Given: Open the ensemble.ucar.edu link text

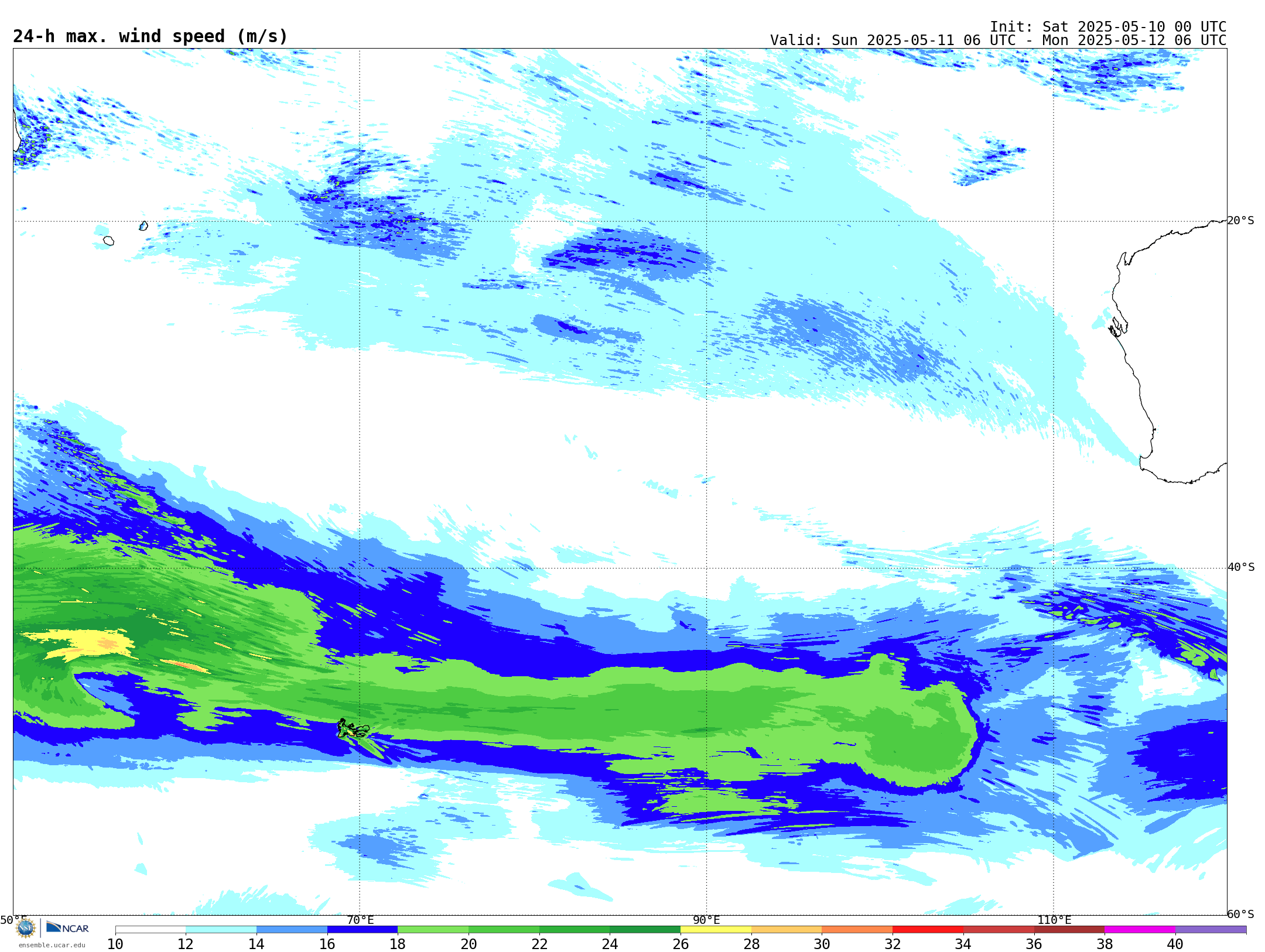Looking at the screenshot, I should [52, 945].
